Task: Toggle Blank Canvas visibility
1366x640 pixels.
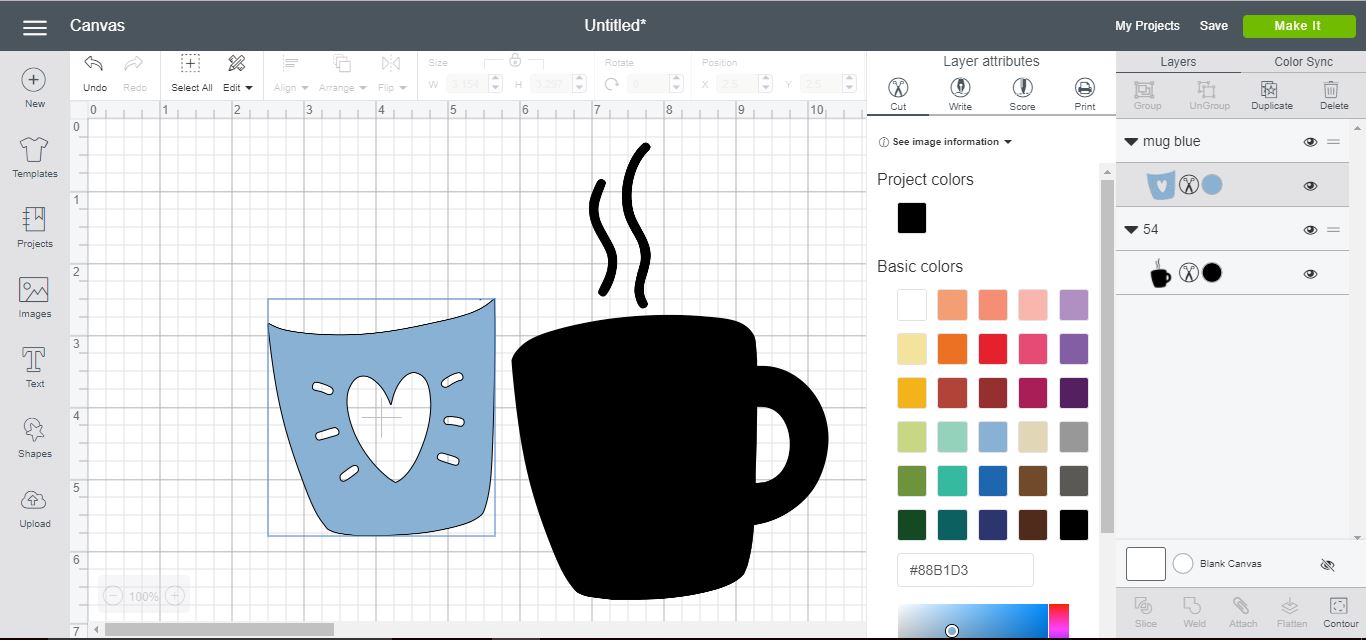Action: pyautogui.click(x=1327, y=564)
